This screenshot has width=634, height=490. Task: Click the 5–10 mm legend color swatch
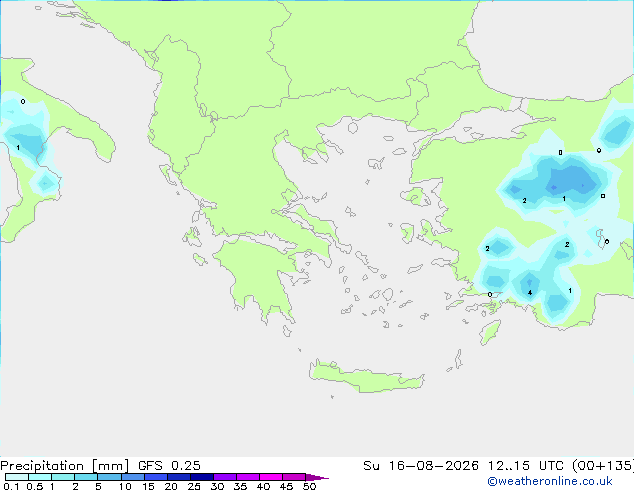pos(109,477)
